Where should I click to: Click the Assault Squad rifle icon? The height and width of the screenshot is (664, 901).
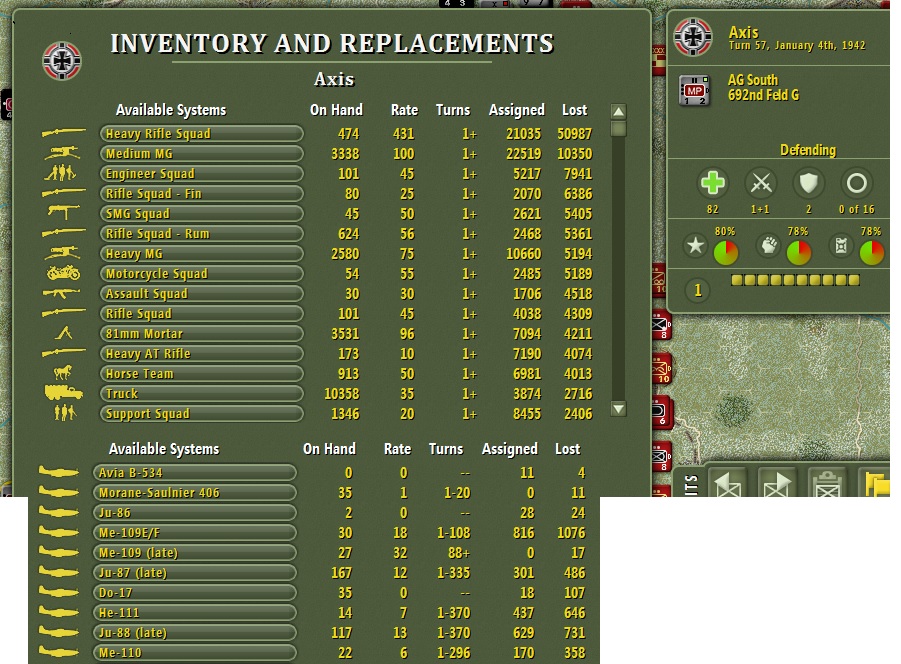click(61, 293)
